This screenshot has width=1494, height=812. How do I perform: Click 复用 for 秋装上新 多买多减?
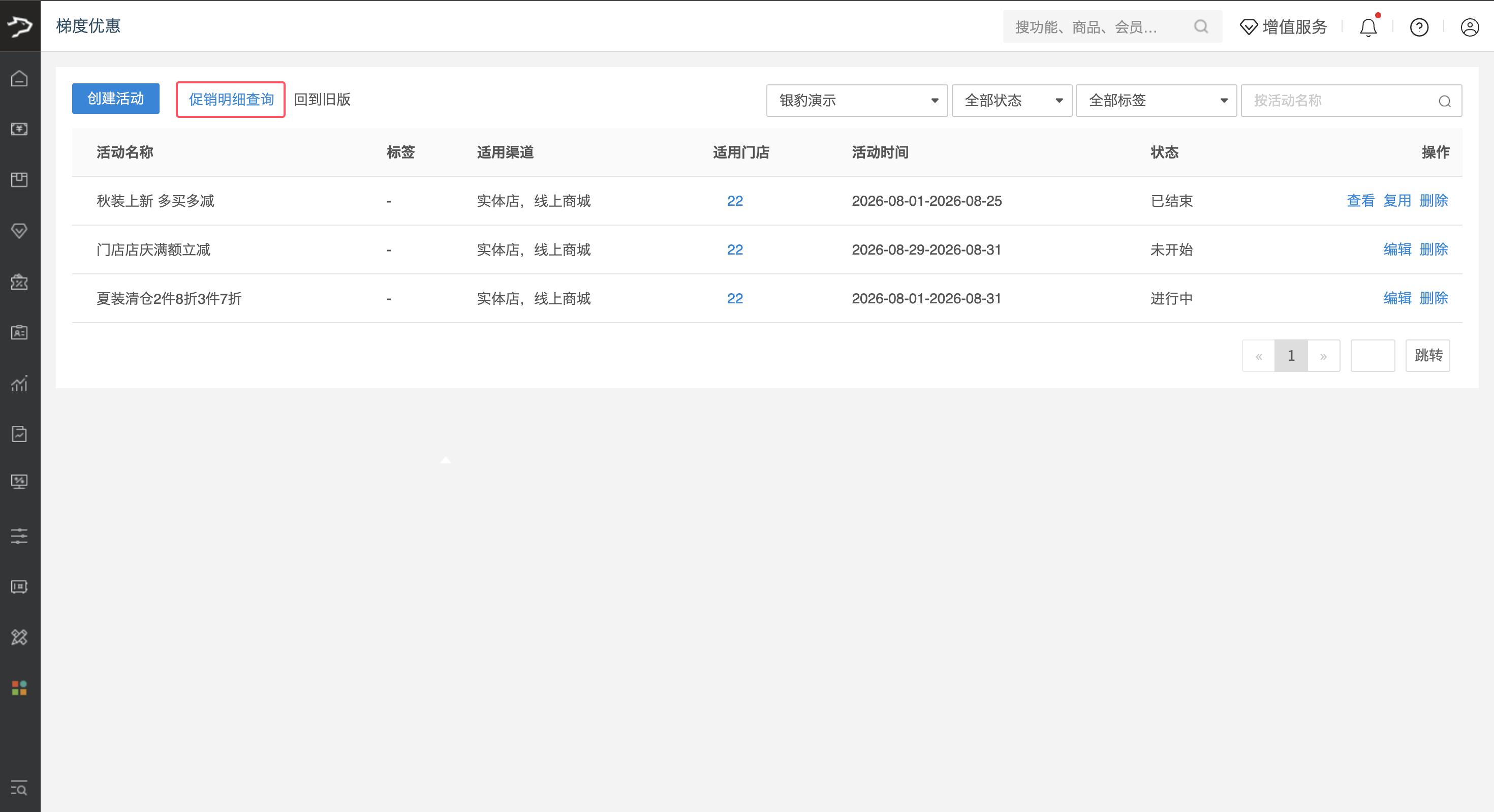coord(1397,201)
